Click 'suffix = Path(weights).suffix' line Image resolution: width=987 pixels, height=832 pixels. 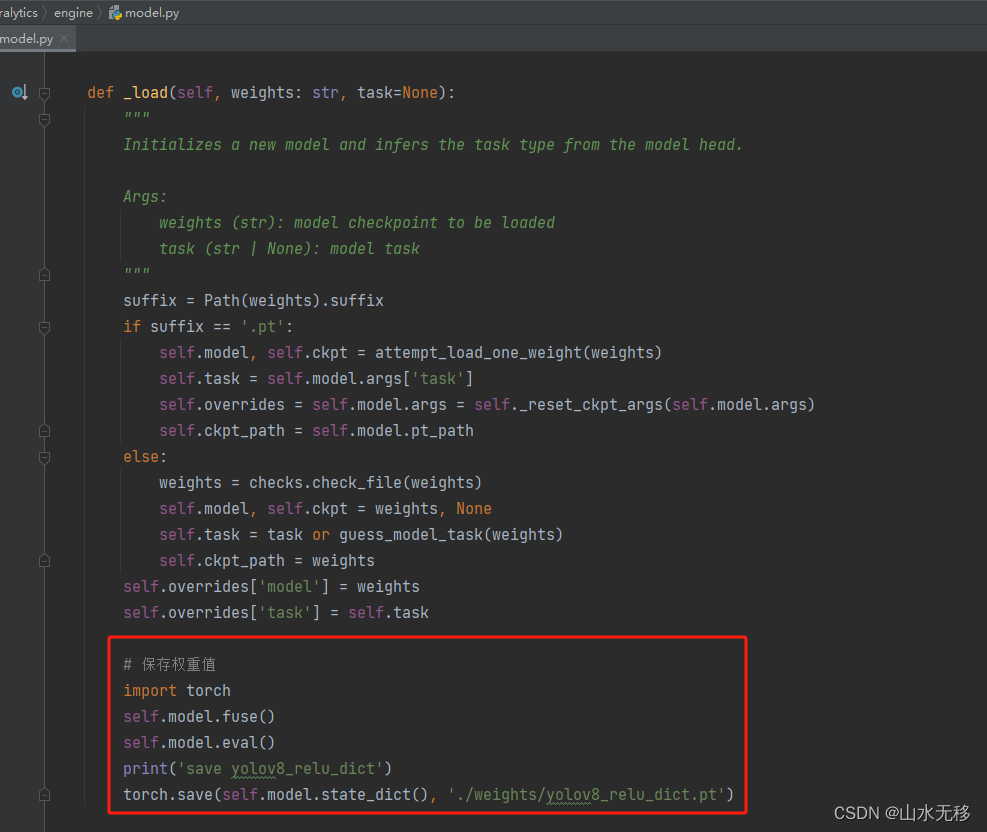(x=253, y=300)
